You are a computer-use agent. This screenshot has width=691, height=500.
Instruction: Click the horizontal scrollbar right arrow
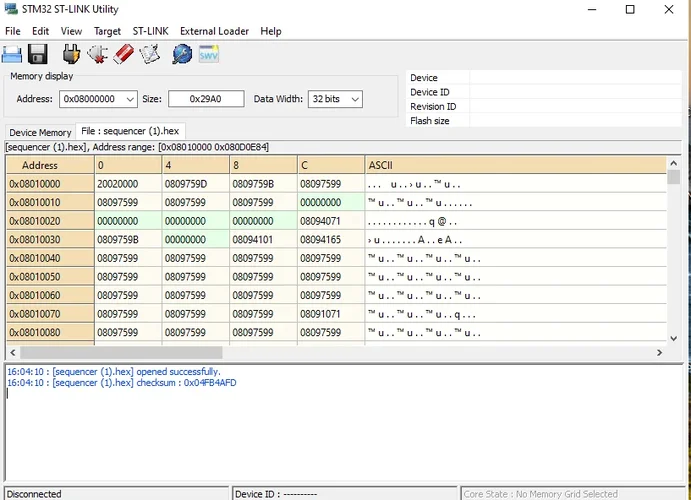point(659,352)
